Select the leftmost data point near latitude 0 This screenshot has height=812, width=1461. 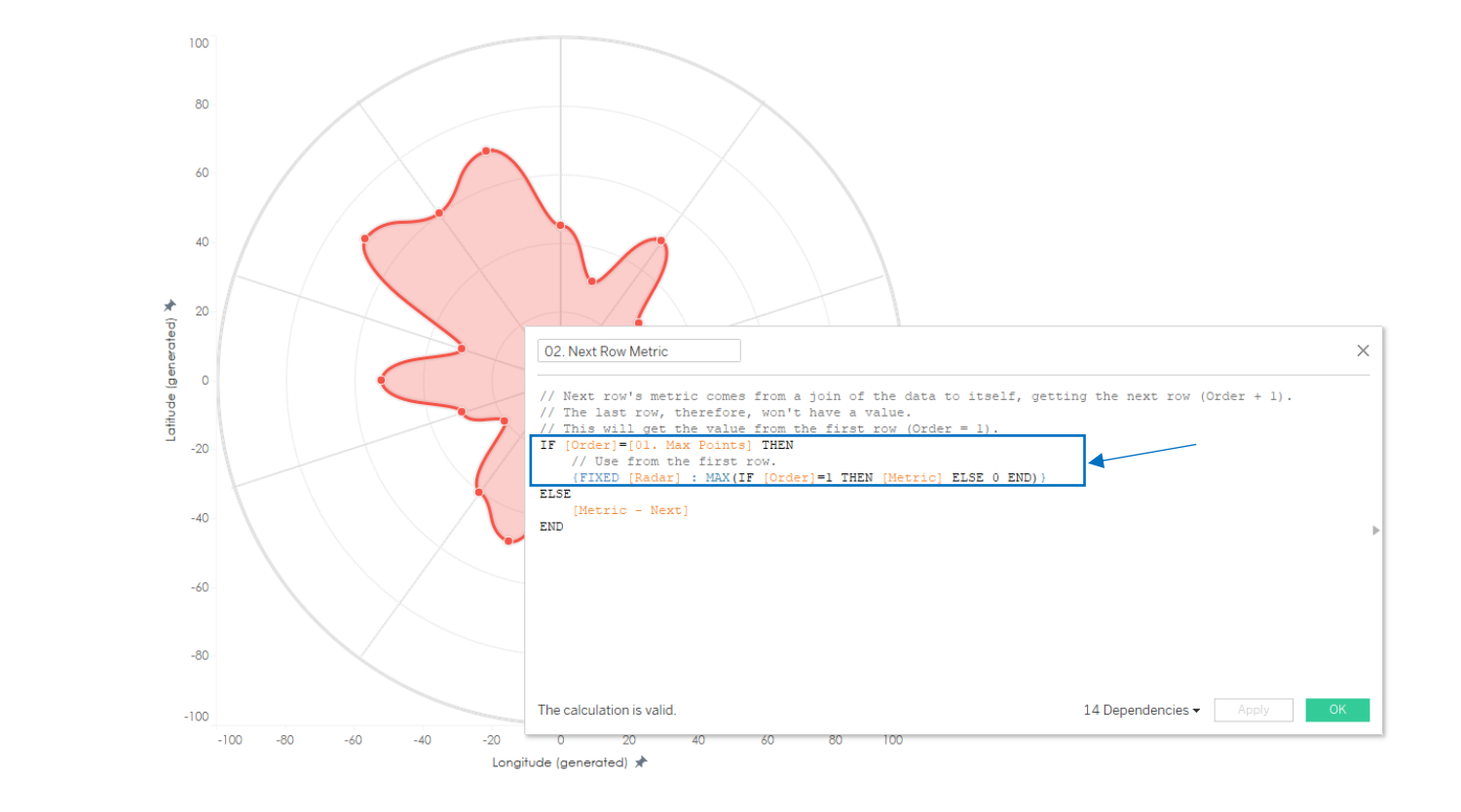tap(382, 380)
